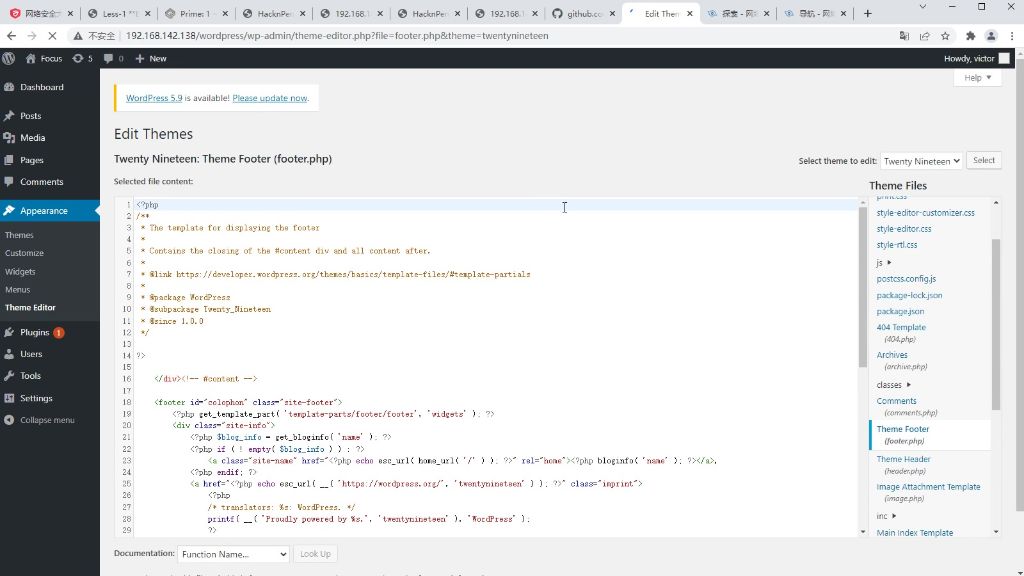Go back with the browser back arrow
This screenshot has width=1024, height=576.
coord(11,36)
